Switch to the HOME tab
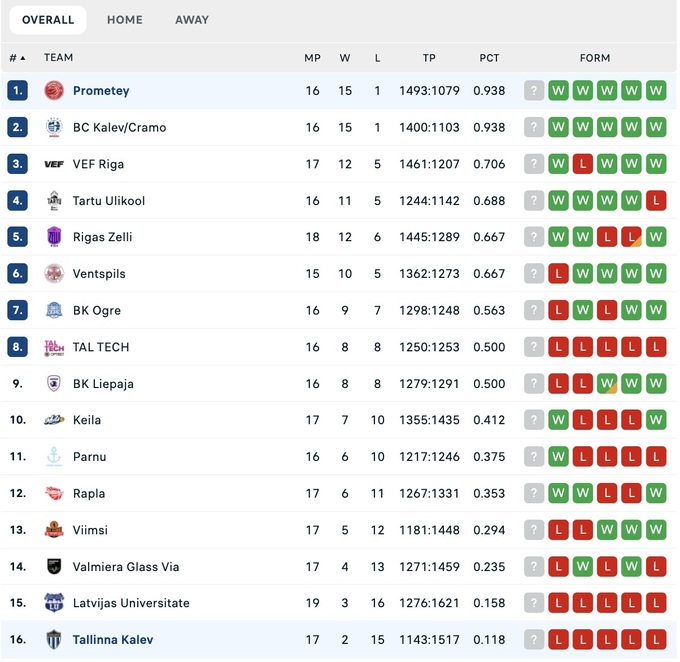Viewport: 680px width, 662px height. click(x=125, y=20)
